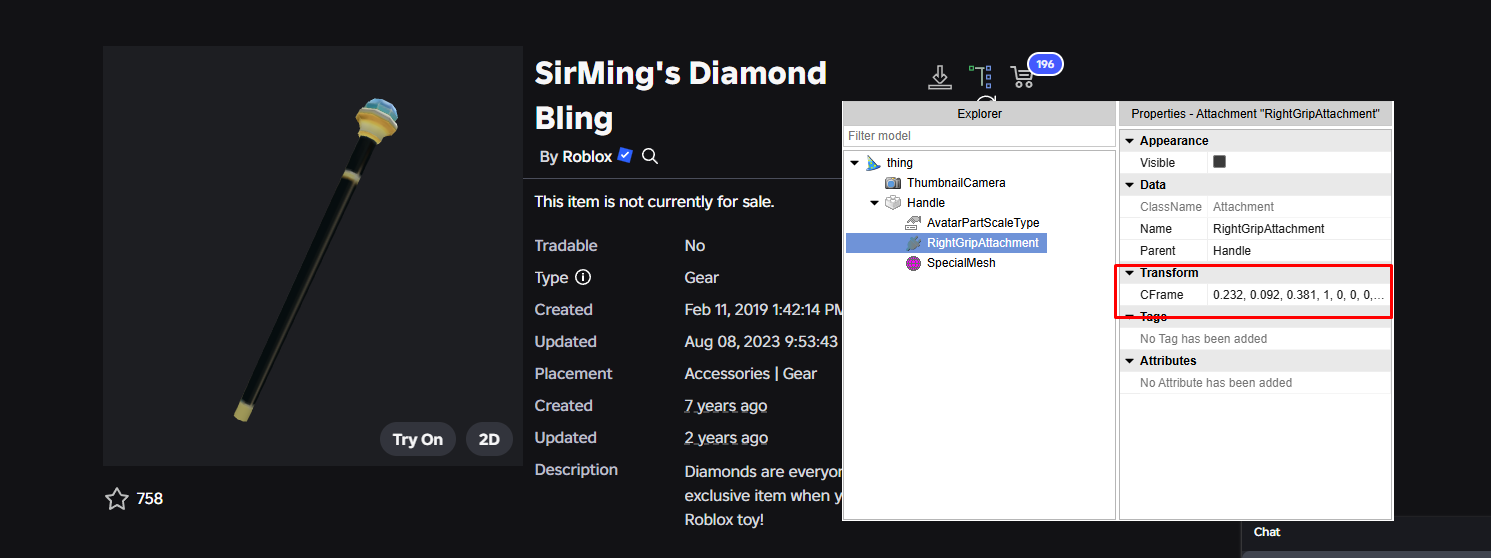Collapse the thing tree node arrow
This screenshot has height=558, width=1491.
click(x=854, y=163)
